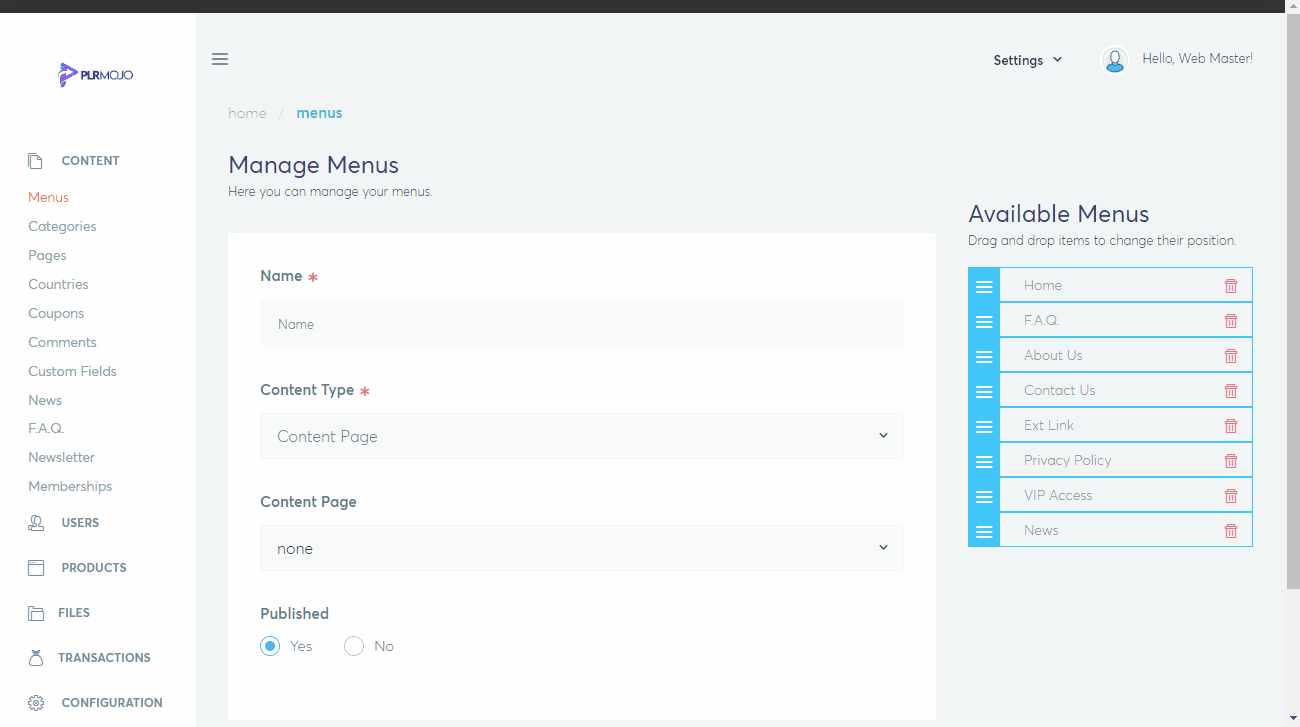Image resolution: width=1300 pixels, height=727 pixels.
Task: Expand the Products section in sidebar
Action: pyautogui.click(x=93, y=567)
